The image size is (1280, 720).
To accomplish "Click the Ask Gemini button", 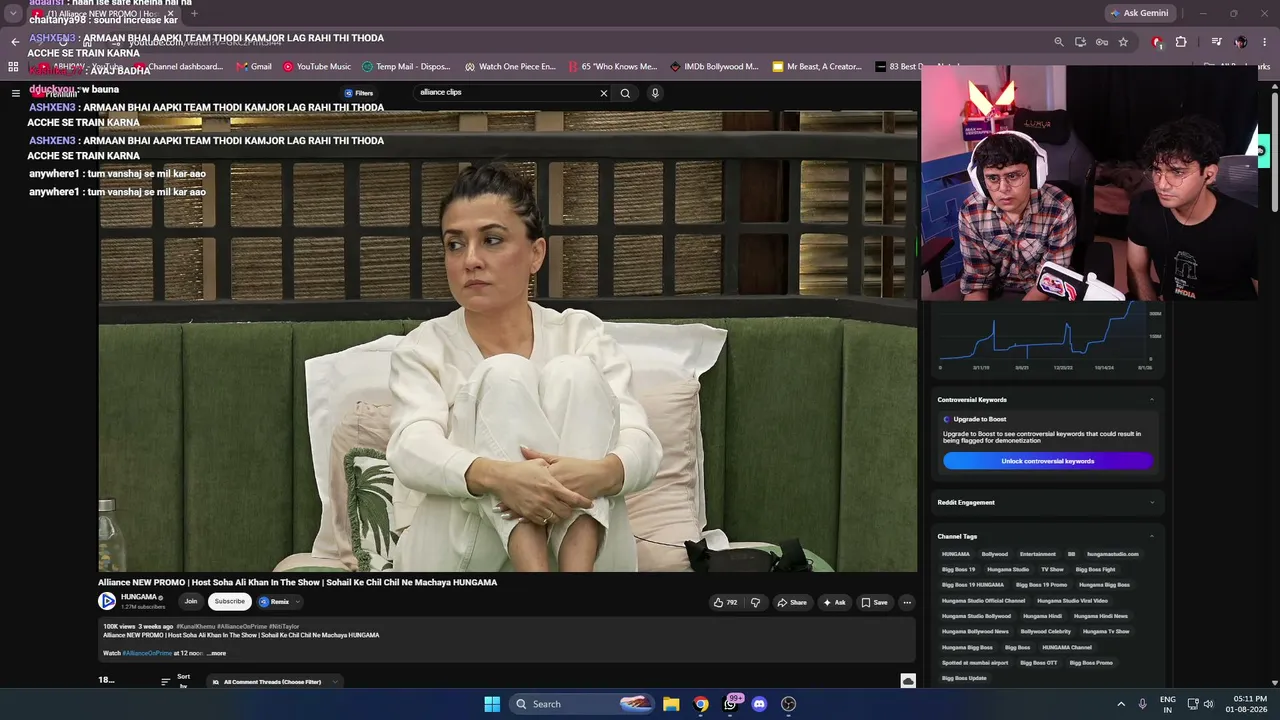I will tap(1139, 13).
